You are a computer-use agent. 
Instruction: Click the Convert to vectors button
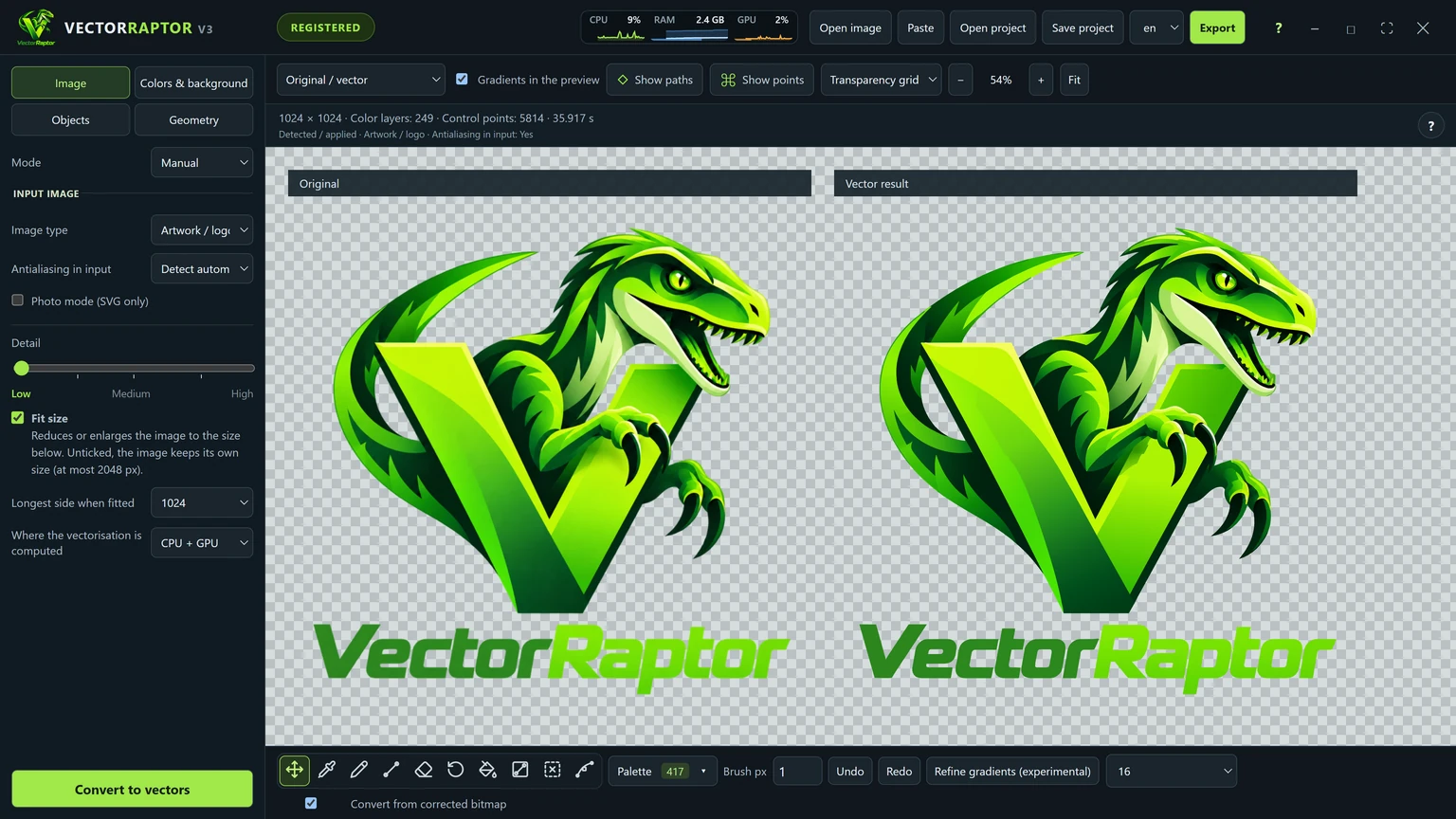coord(132,789)
